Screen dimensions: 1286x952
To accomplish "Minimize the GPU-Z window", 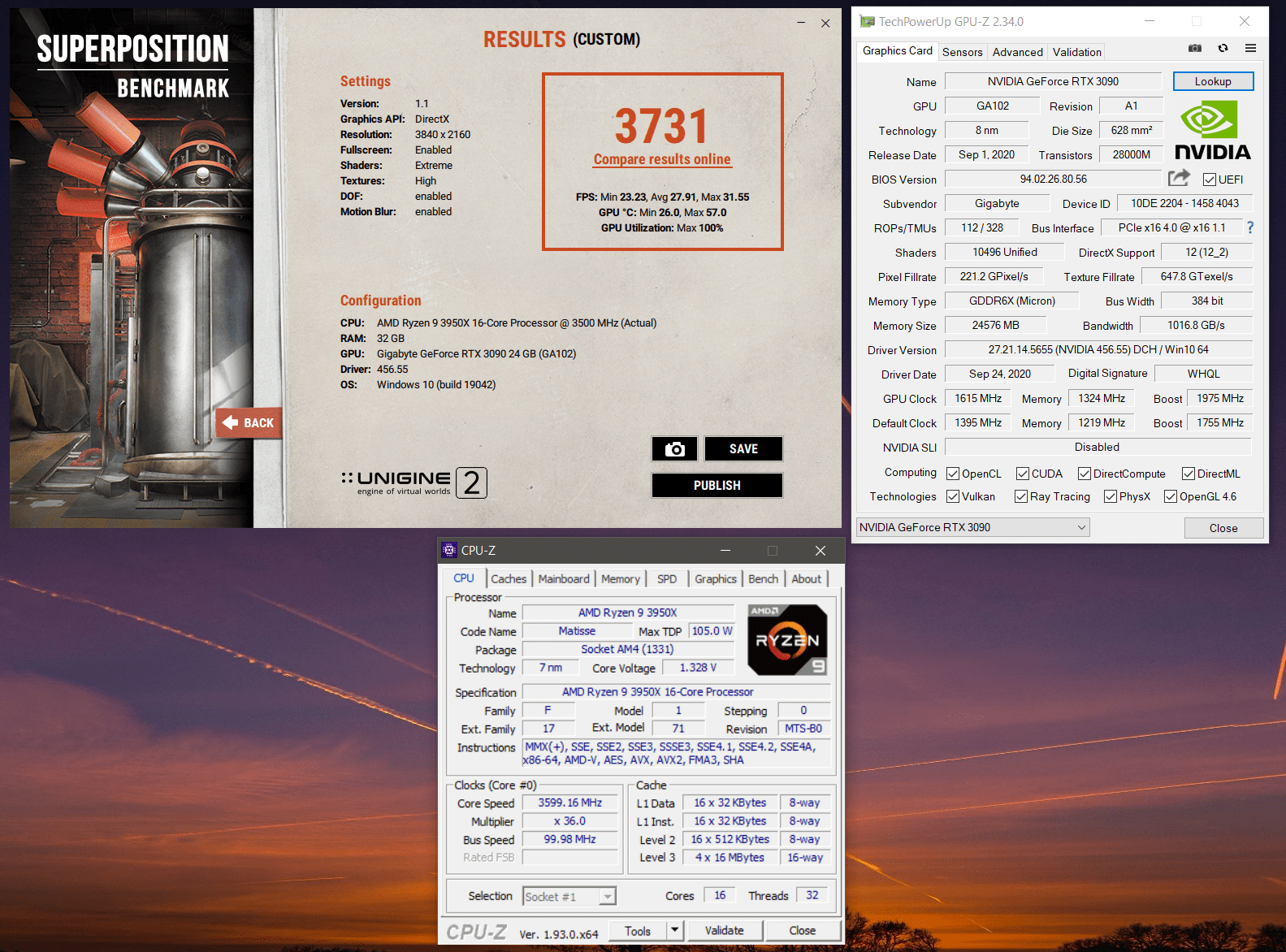I will coord(1150,21).
